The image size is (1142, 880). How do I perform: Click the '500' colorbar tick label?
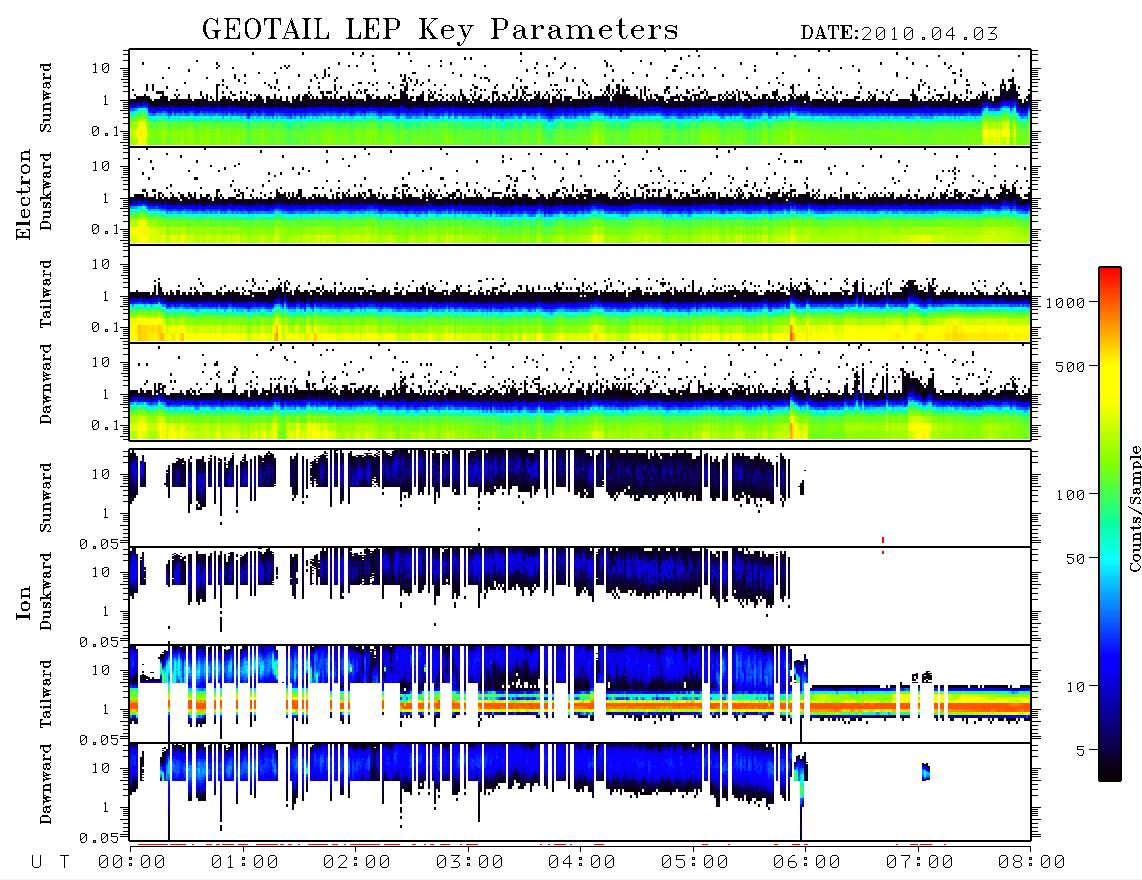(1071, 366)
